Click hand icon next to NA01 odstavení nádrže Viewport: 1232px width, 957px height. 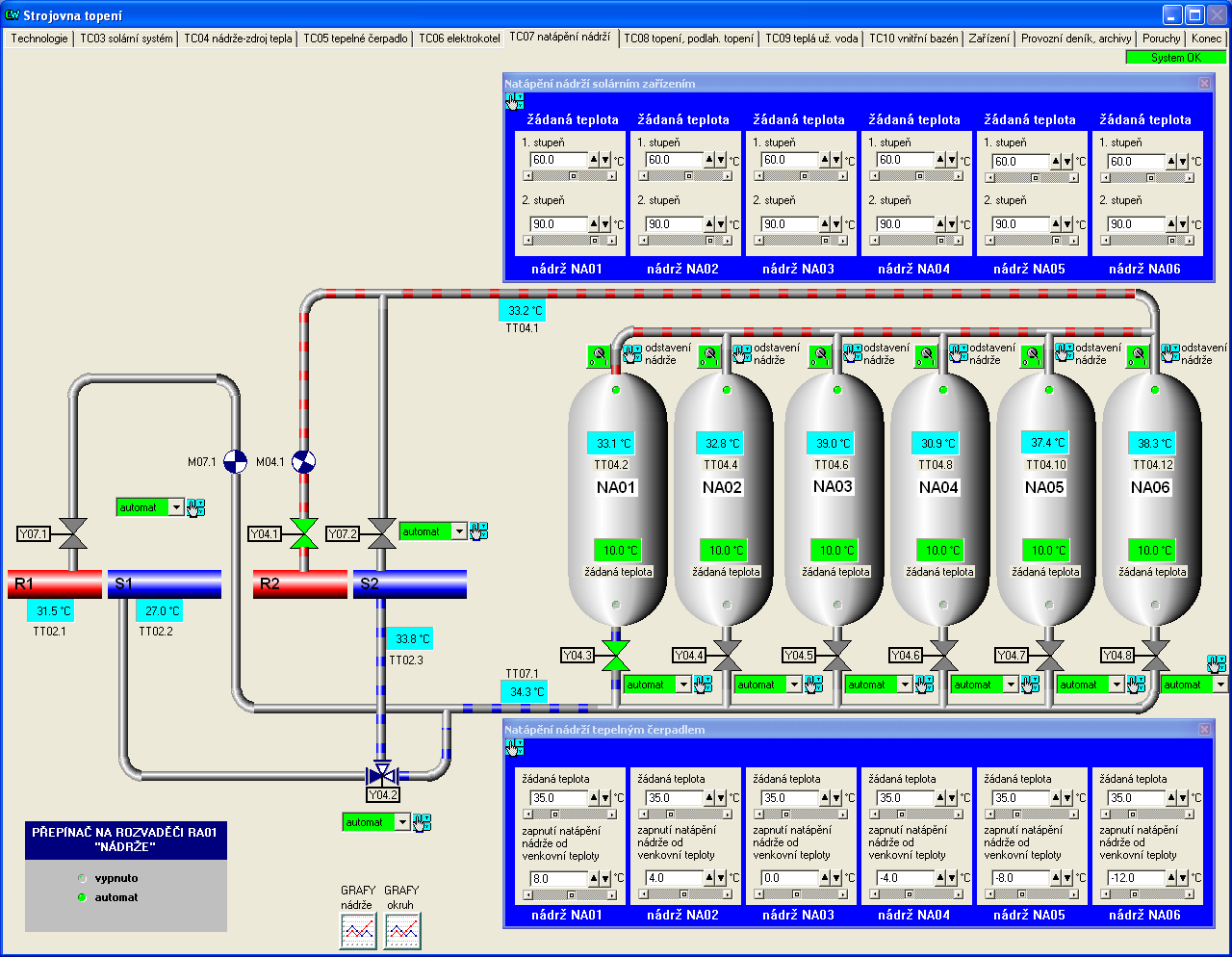tap(632, 353)
